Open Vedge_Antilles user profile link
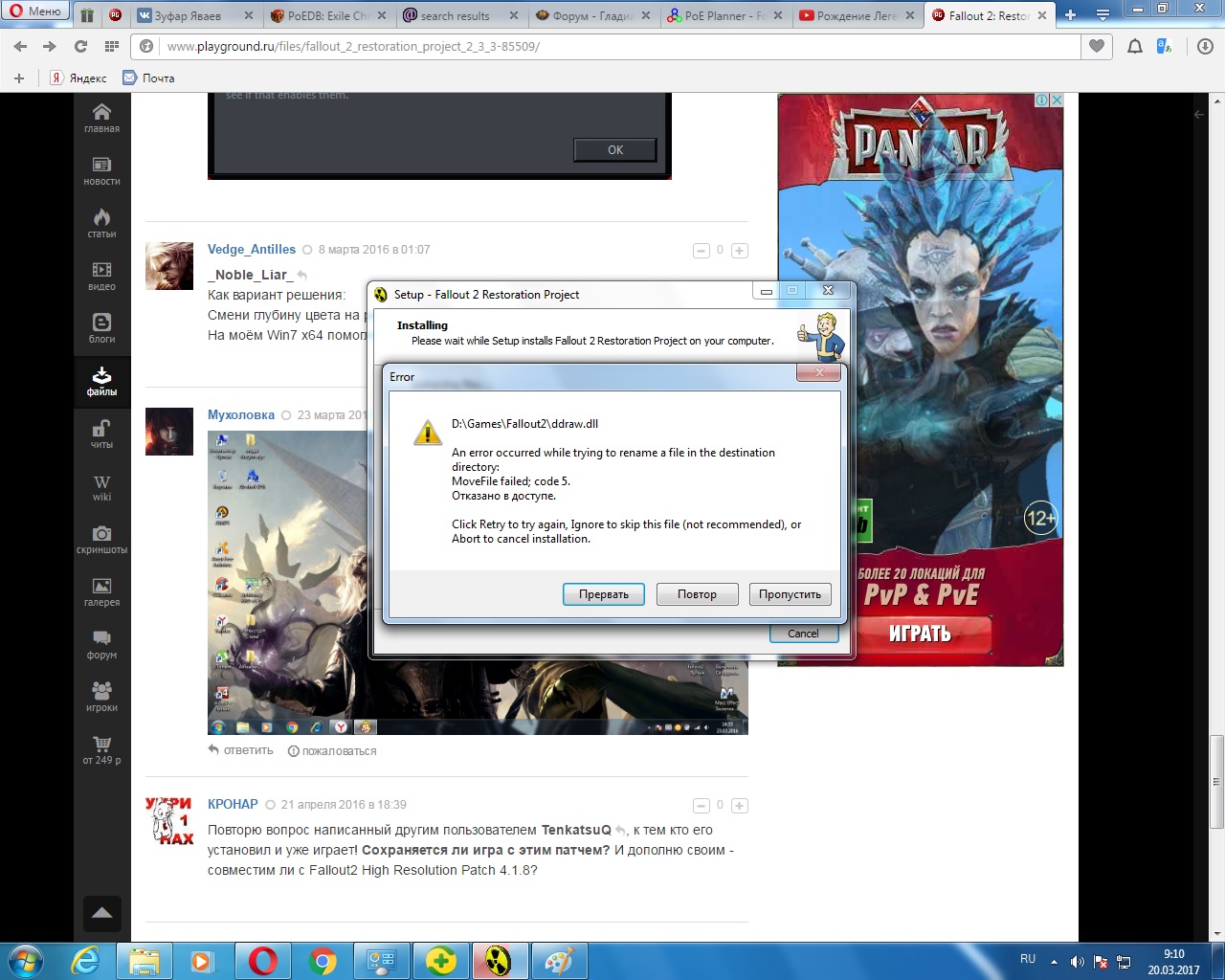 coord(252,249)
